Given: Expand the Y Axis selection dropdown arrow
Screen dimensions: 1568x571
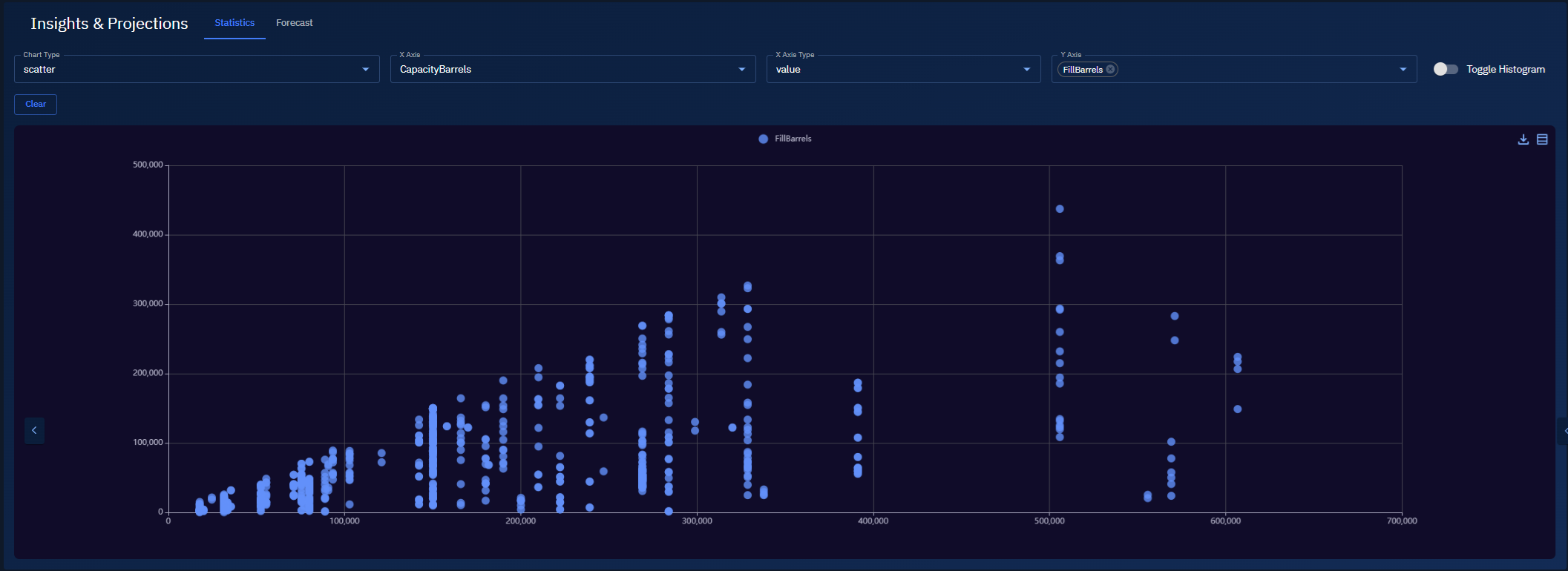Looking at the screenshot, I should tap(1403, 70).
